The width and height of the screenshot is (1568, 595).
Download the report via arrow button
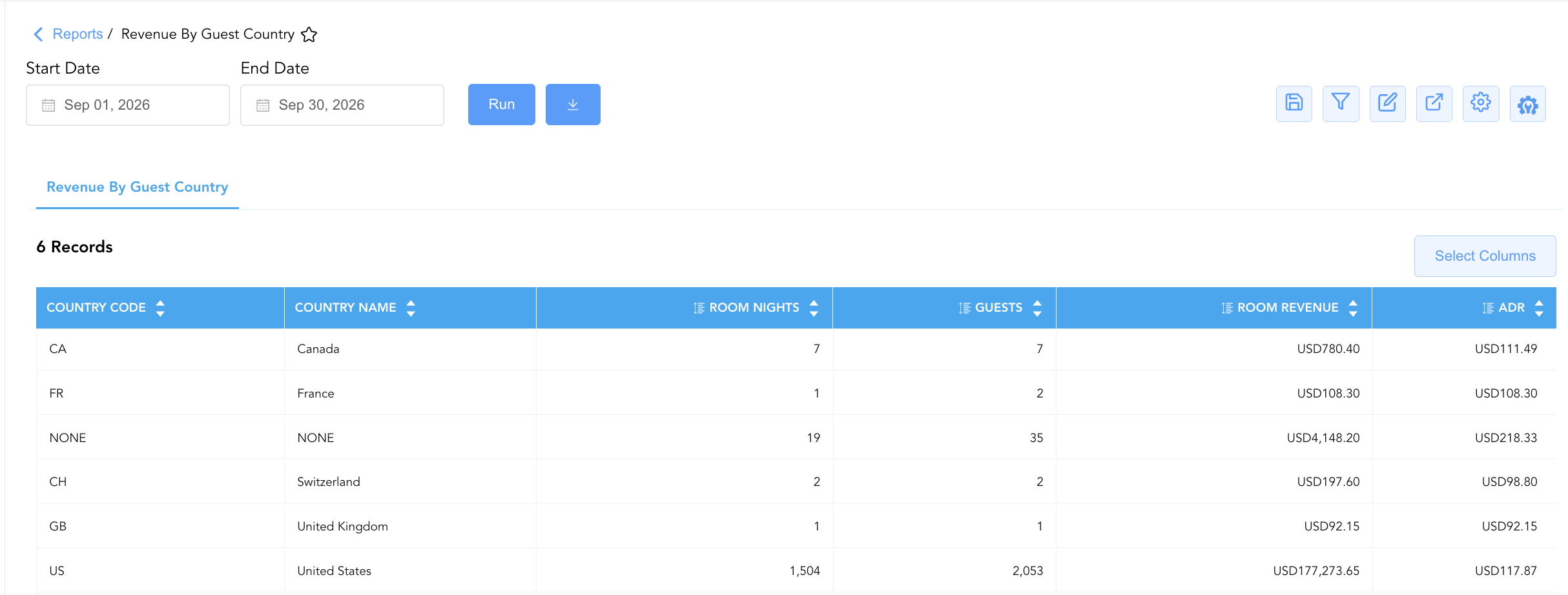click(573, 105)
